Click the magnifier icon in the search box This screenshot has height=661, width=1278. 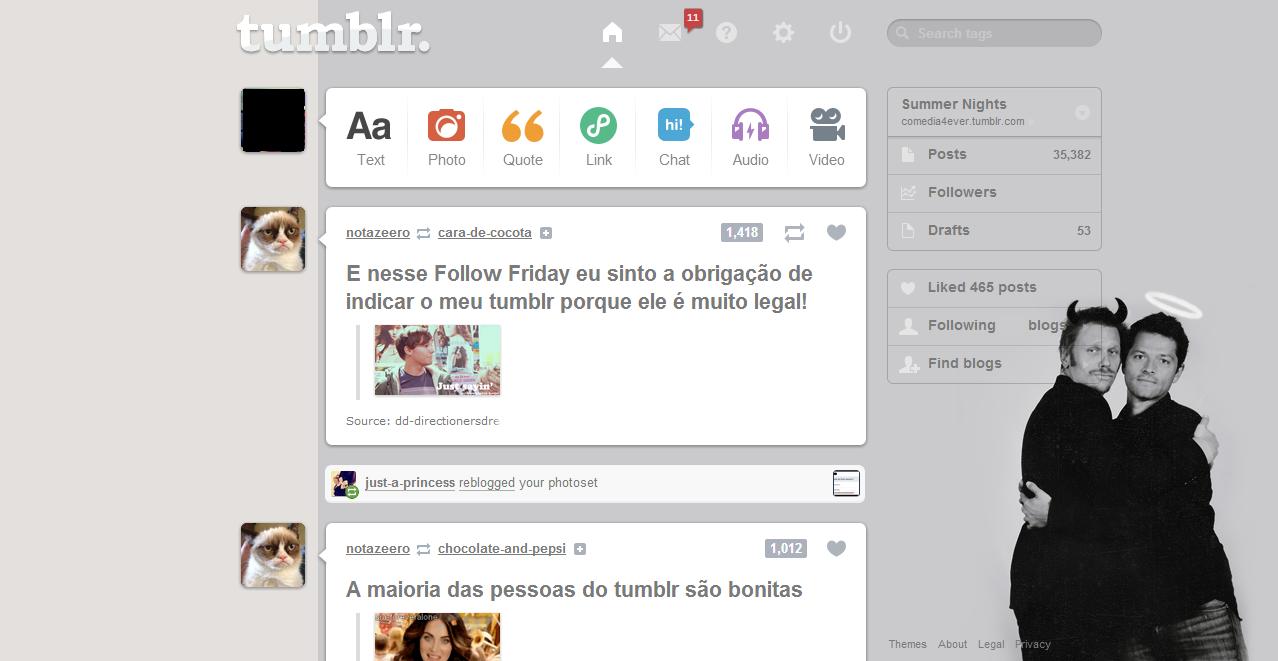(903, 33)
